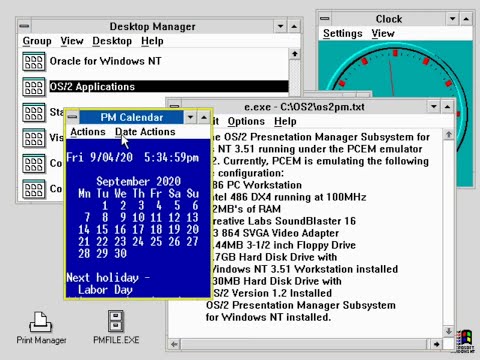The image size is (480, 360).
Task: Select day 15 in PM Calendar
Action: [x=102, y=229]
